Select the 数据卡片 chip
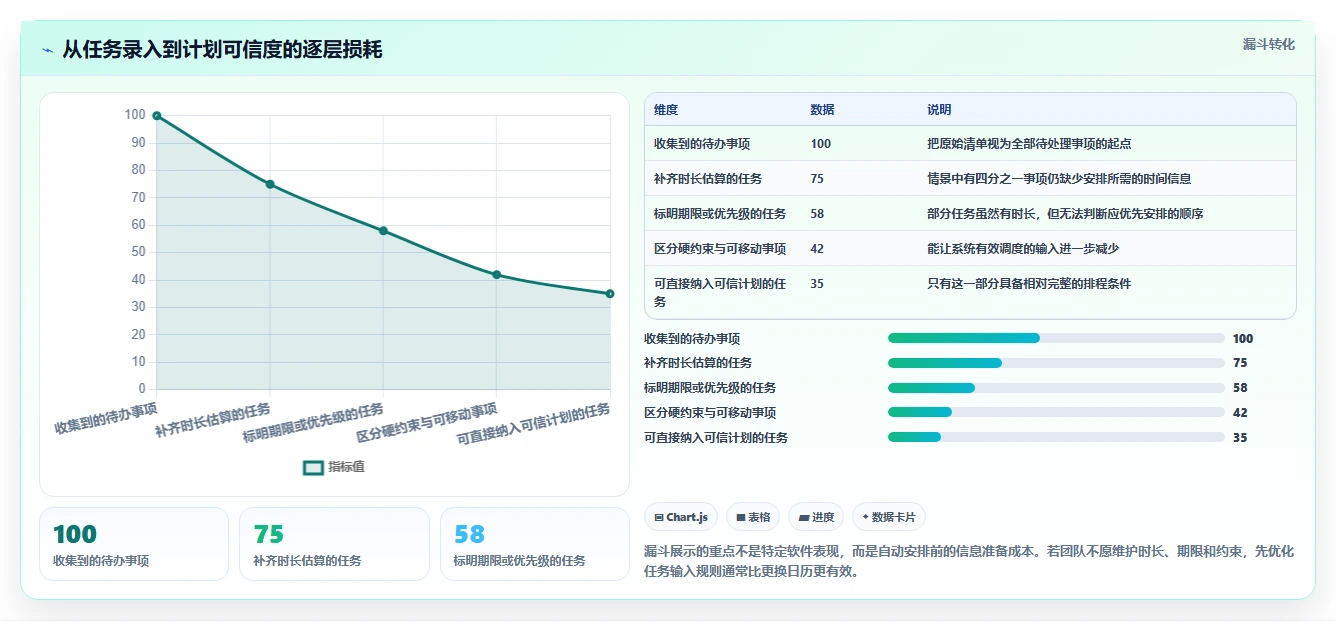The height and width of the screenshot is (621, 1336). click(x=889, y=517)
